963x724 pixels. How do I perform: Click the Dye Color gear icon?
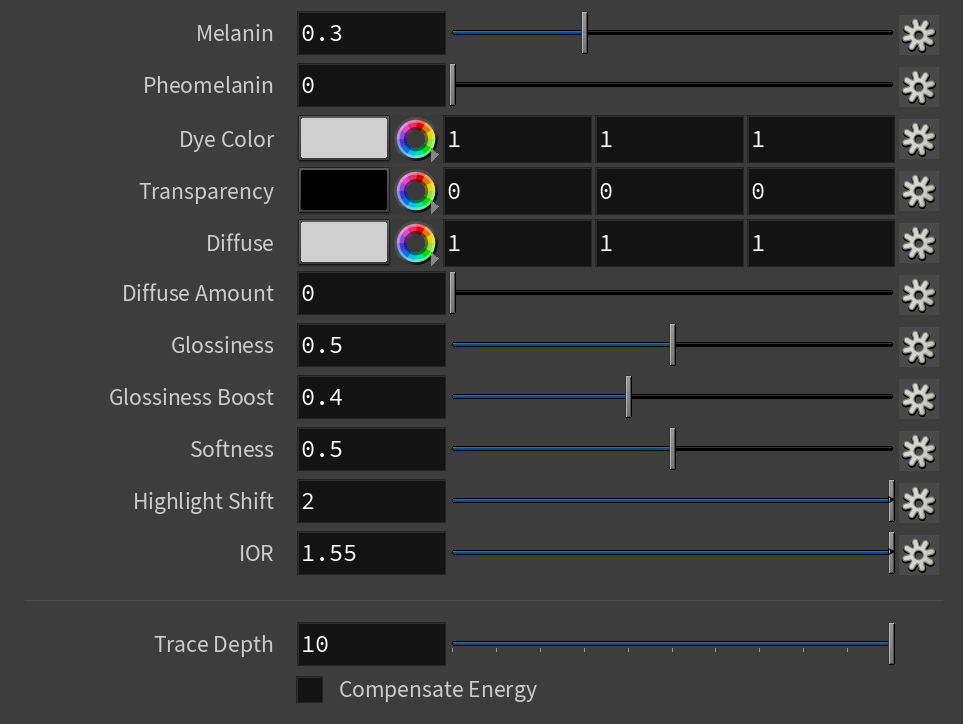point(919,139)
